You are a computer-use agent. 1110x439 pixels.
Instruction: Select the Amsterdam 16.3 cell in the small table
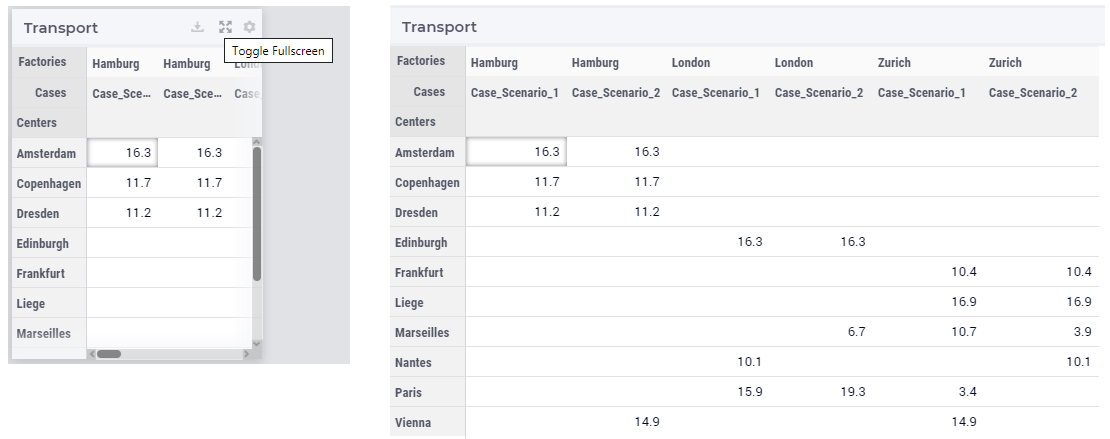pos(122,152)
